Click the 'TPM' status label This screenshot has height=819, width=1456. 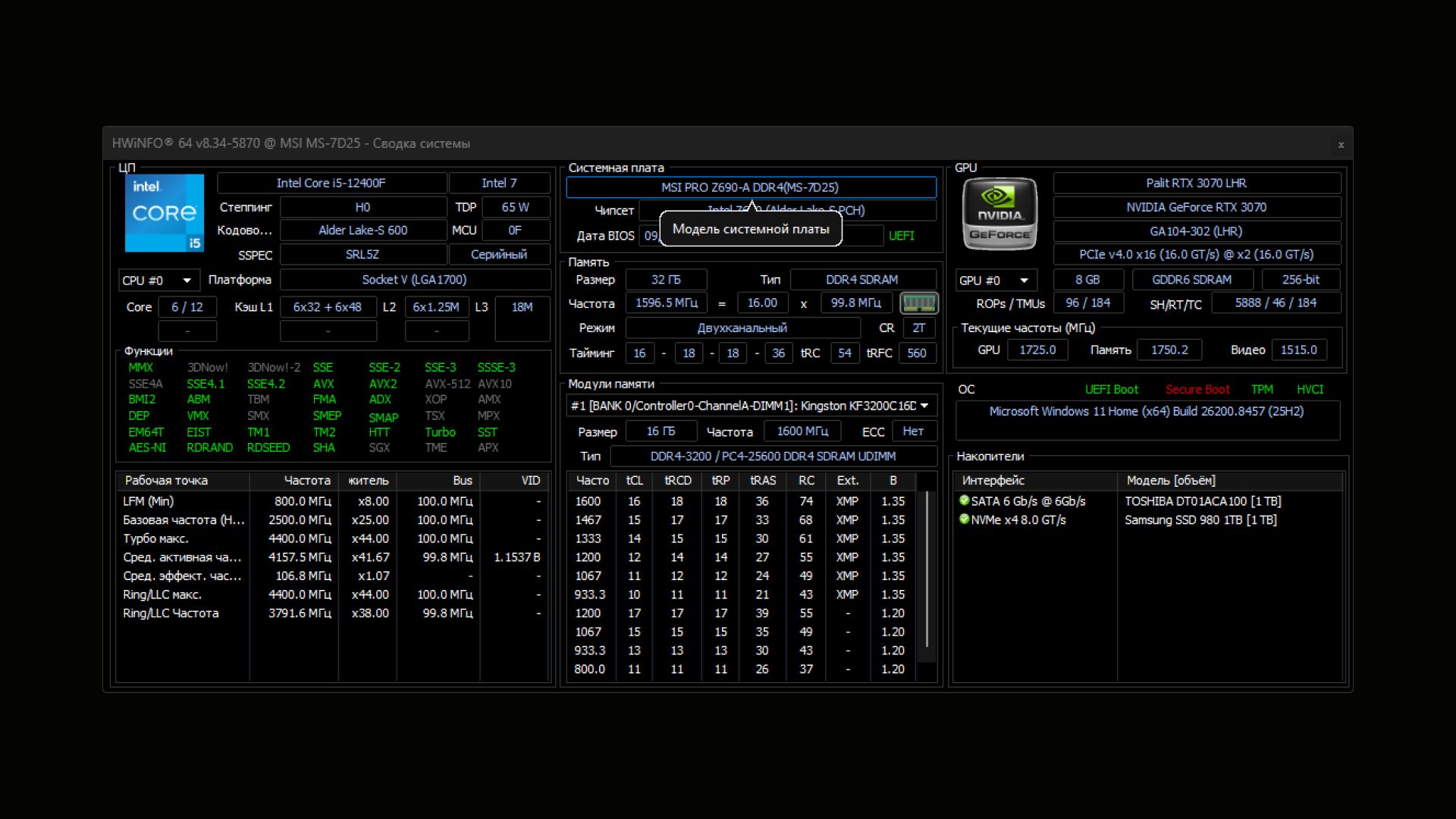(1262, 390)
